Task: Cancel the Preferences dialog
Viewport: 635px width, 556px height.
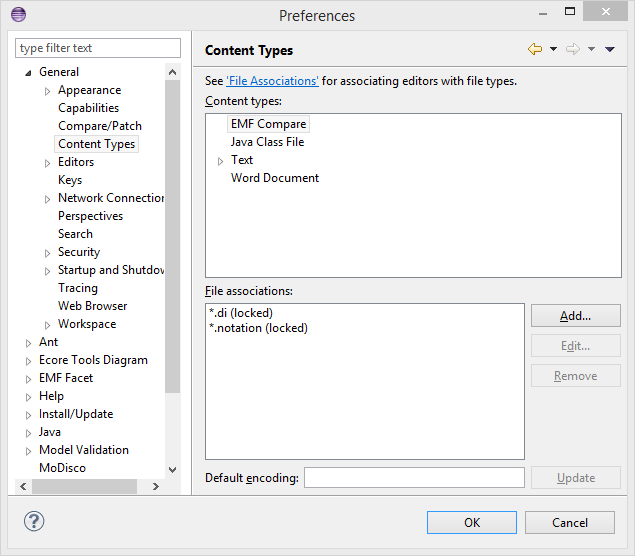Action: pos(569,522)
